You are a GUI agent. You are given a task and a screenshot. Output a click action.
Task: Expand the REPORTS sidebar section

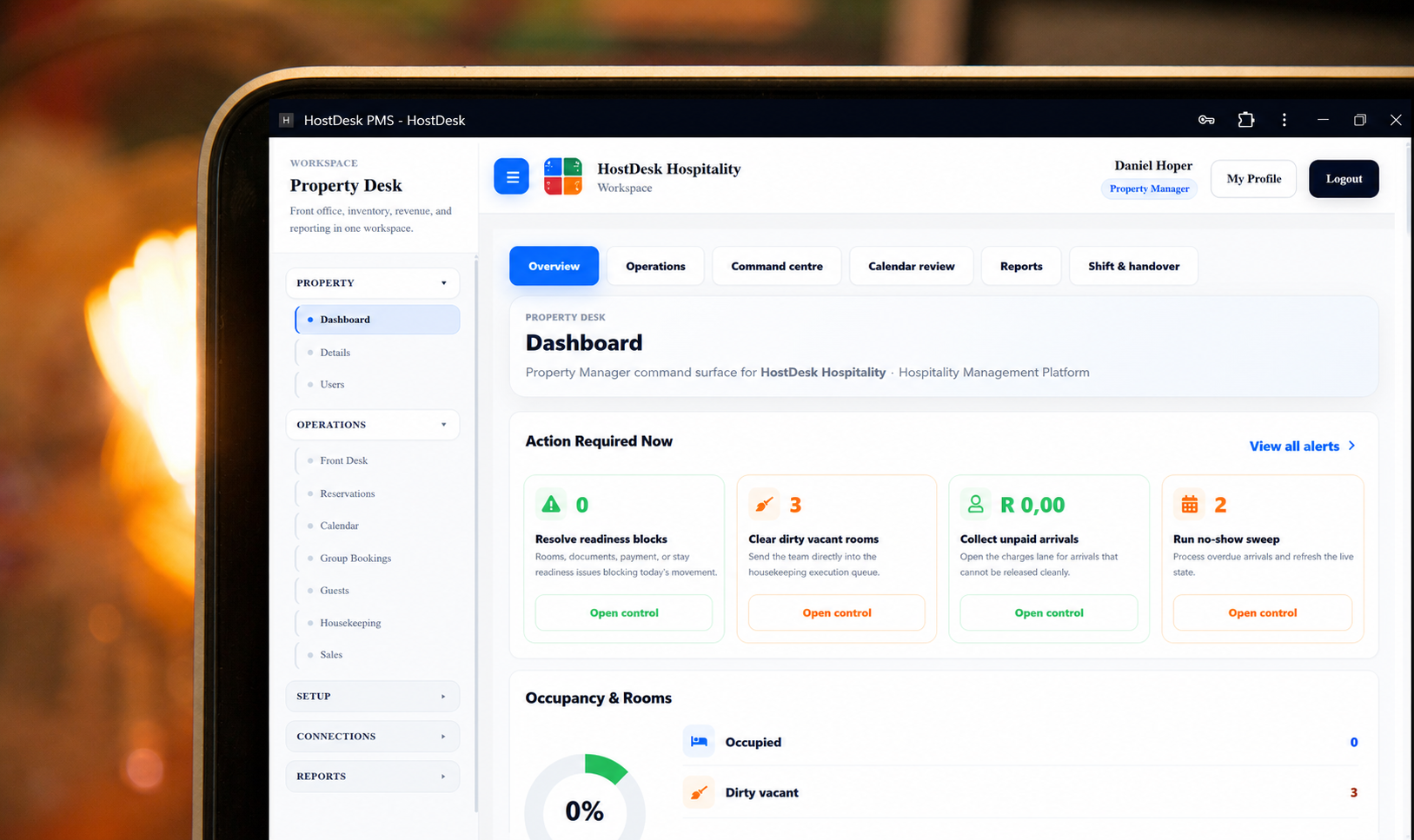372,777
